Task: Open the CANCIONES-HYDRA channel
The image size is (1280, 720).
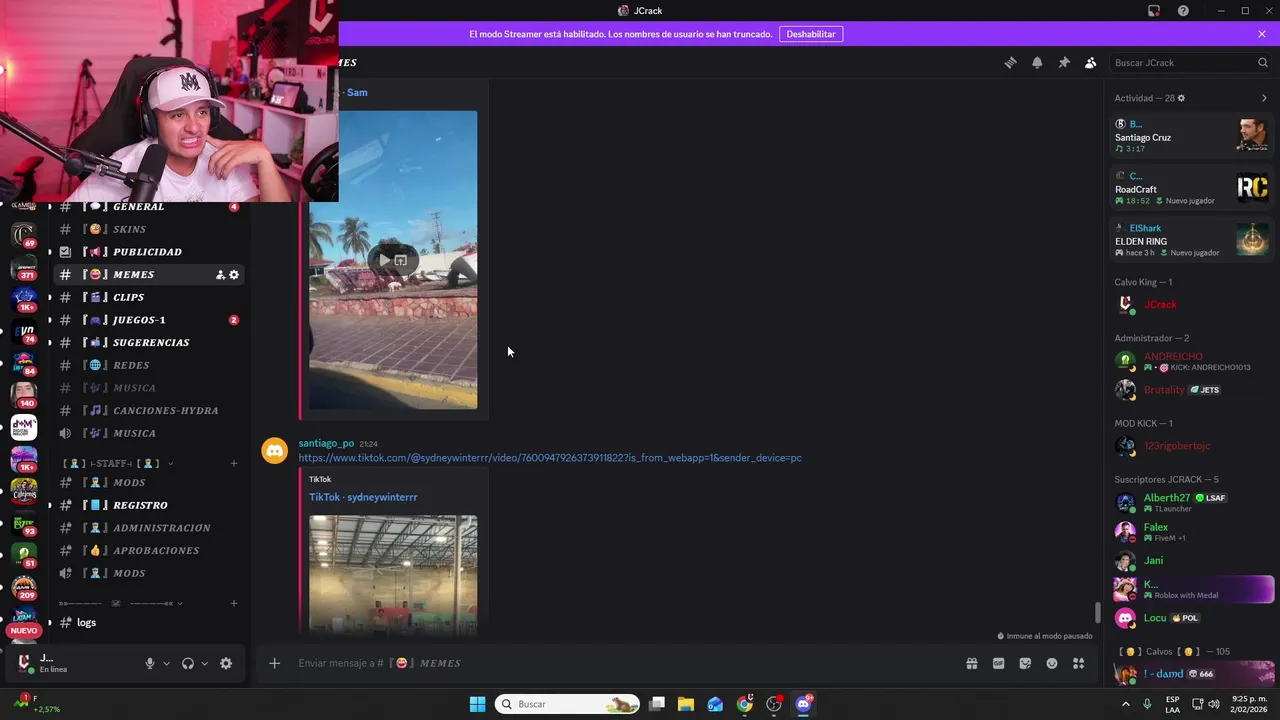Action: click(x=148, y=410)
